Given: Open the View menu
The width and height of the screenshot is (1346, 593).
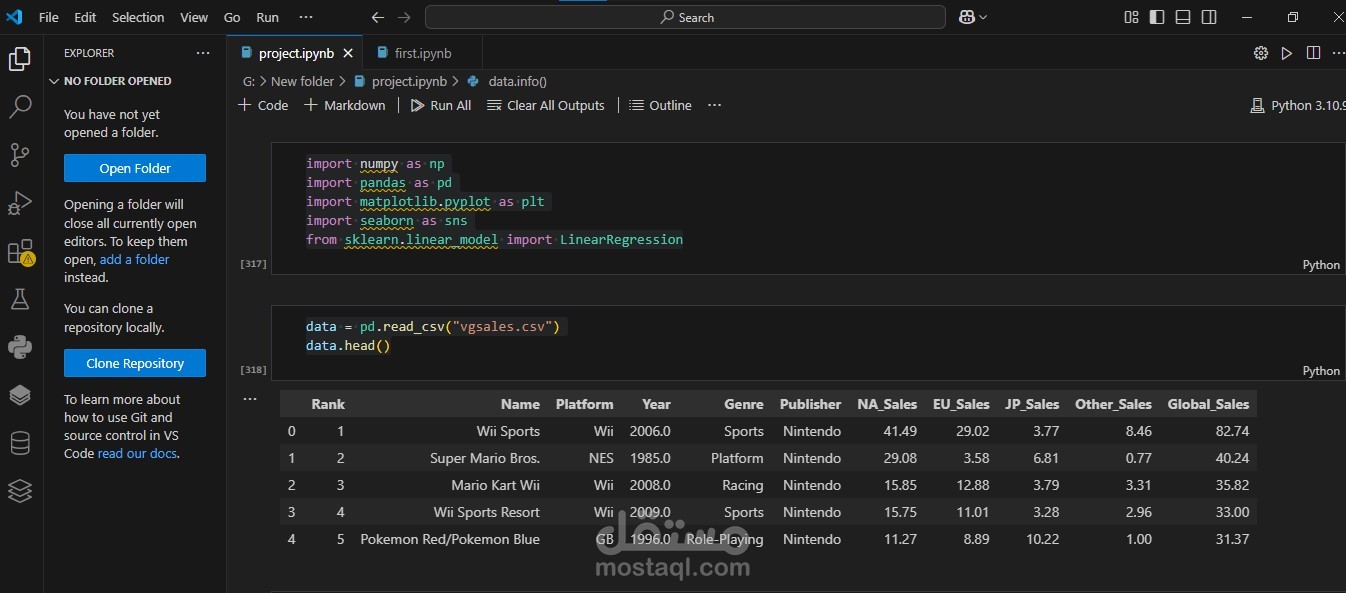Looking at the screenshot, I should tap(194, 17).
